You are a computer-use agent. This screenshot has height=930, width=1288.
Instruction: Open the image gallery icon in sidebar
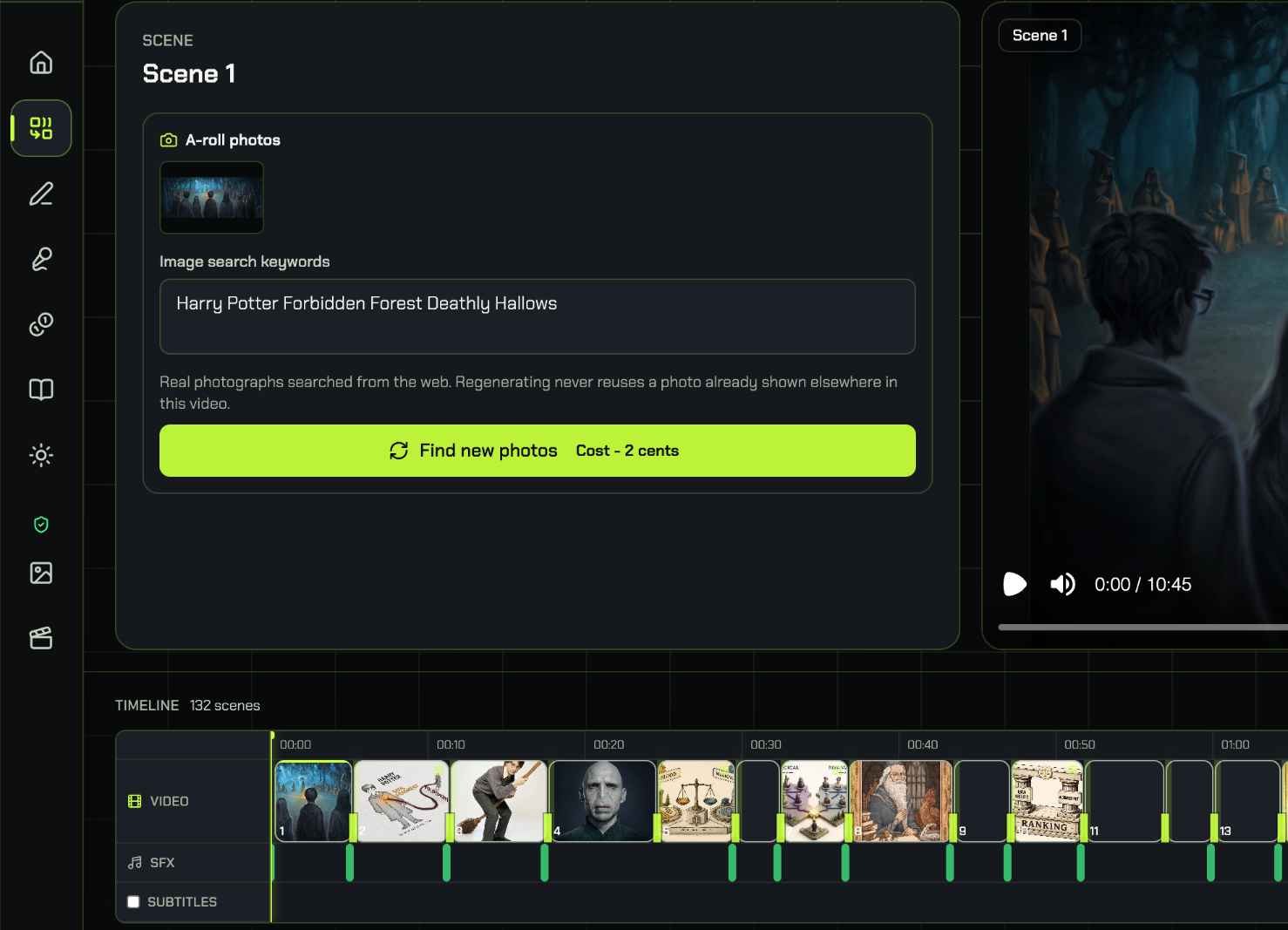(x=41, y=573)
